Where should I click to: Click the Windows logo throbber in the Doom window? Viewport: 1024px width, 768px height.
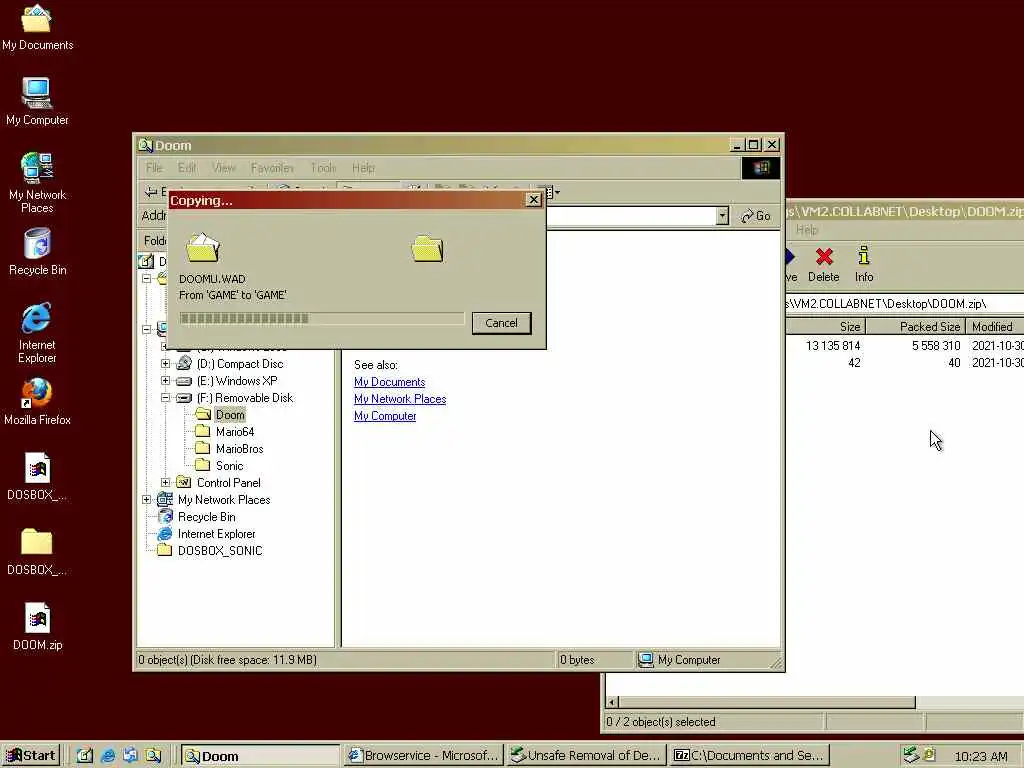coord(760,168)
